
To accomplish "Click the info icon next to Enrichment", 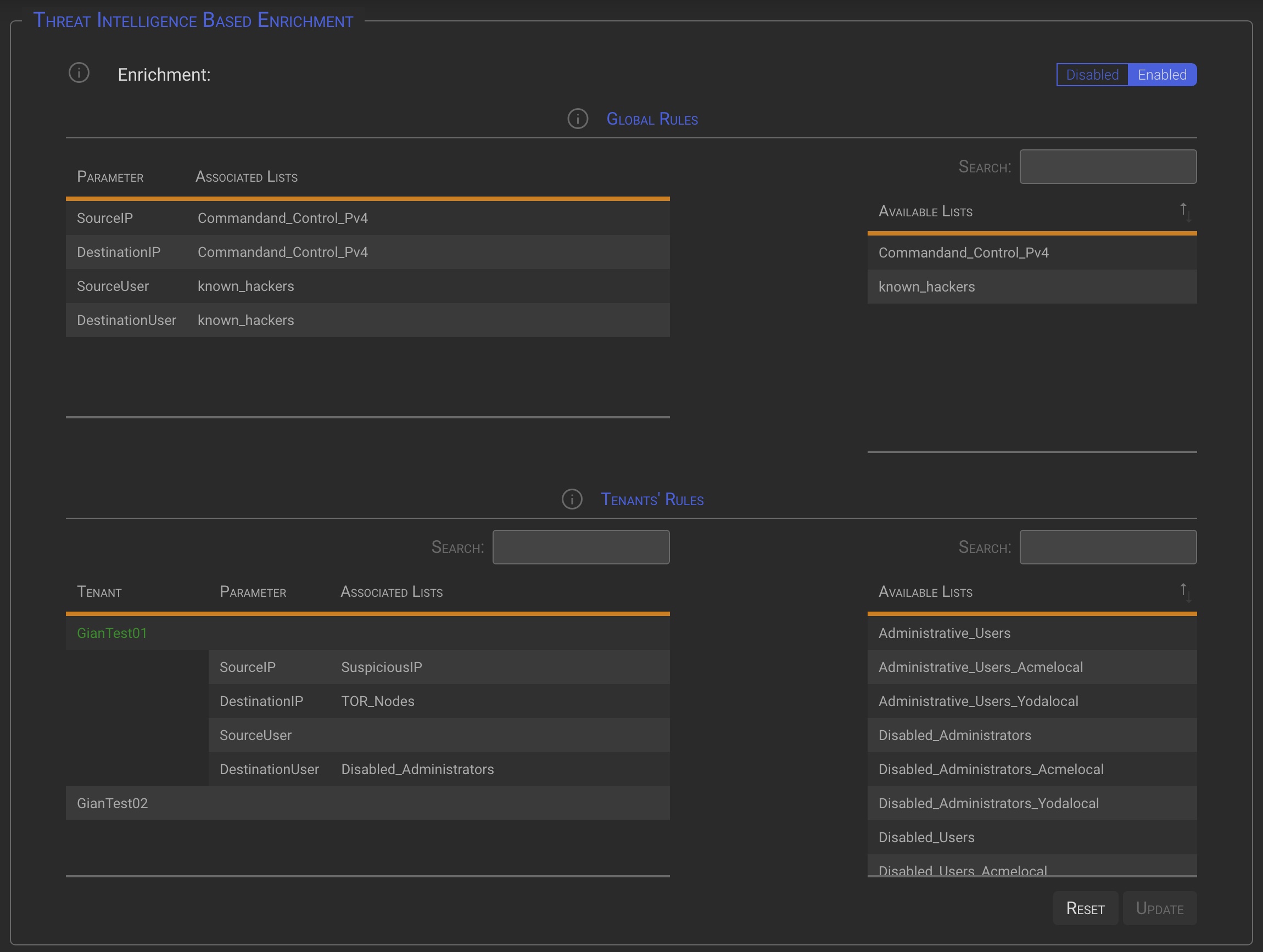I will point(79,73).
